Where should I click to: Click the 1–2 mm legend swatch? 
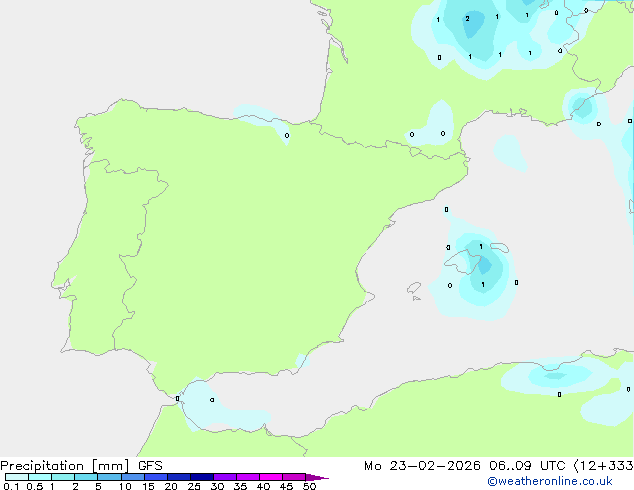tap(63, 477)
